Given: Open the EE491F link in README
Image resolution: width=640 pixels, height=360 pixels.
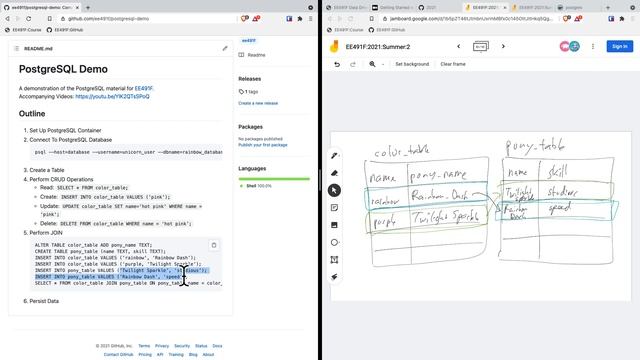Looking at the screenshot, I should (x=144, y=88).
